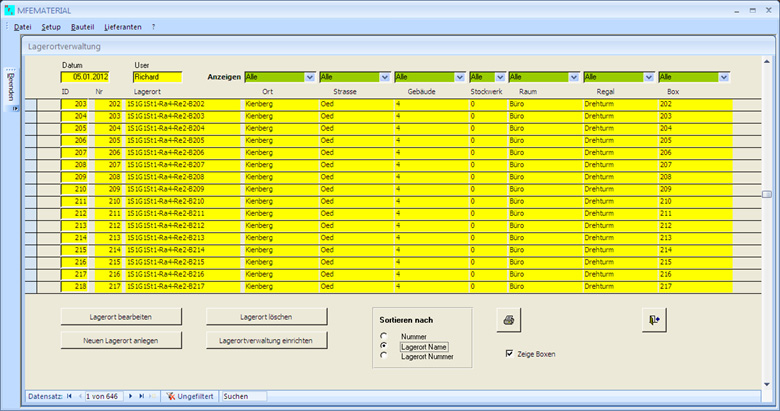Viewport: 780px width, 411px height.
Task: Expand the Strasse filter dropdown
Action: [384, 77]
